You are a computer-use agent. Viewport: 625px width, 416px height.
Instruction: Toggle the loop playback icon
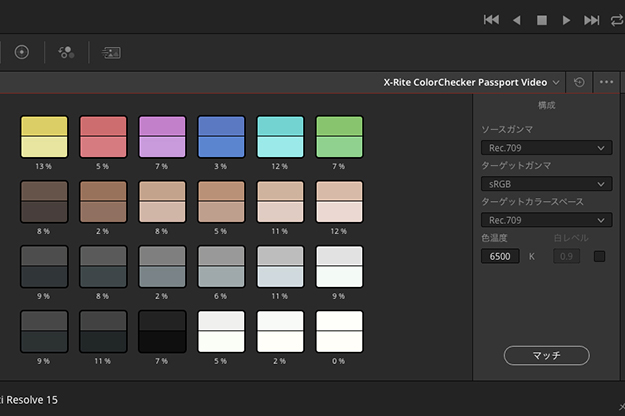617,20
